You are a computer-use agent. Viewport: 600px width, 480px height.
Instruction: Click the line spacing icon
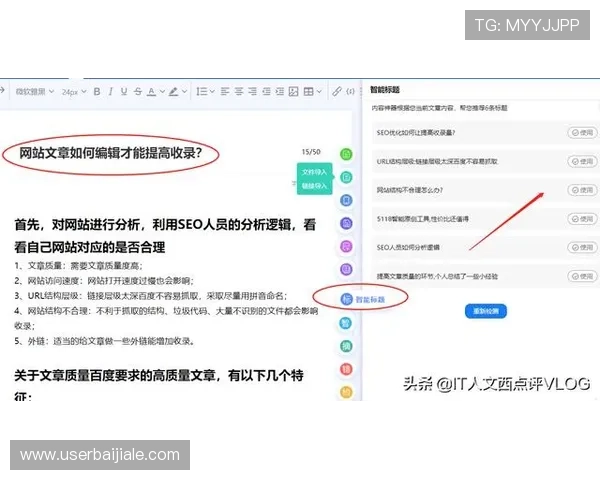point(202,91)
